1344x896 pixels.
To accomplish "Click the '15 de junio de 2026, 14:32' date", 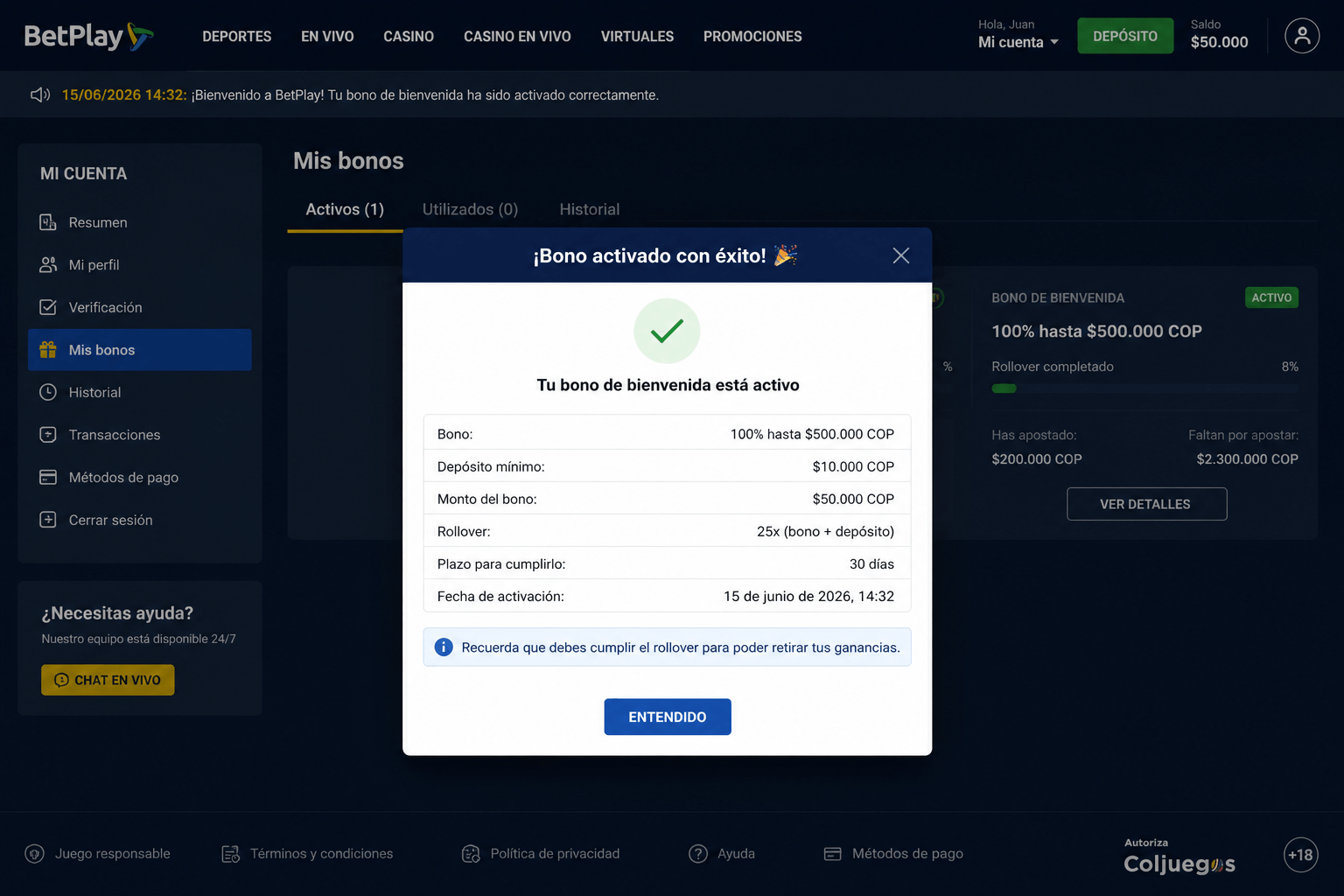I will pos(808,597).
